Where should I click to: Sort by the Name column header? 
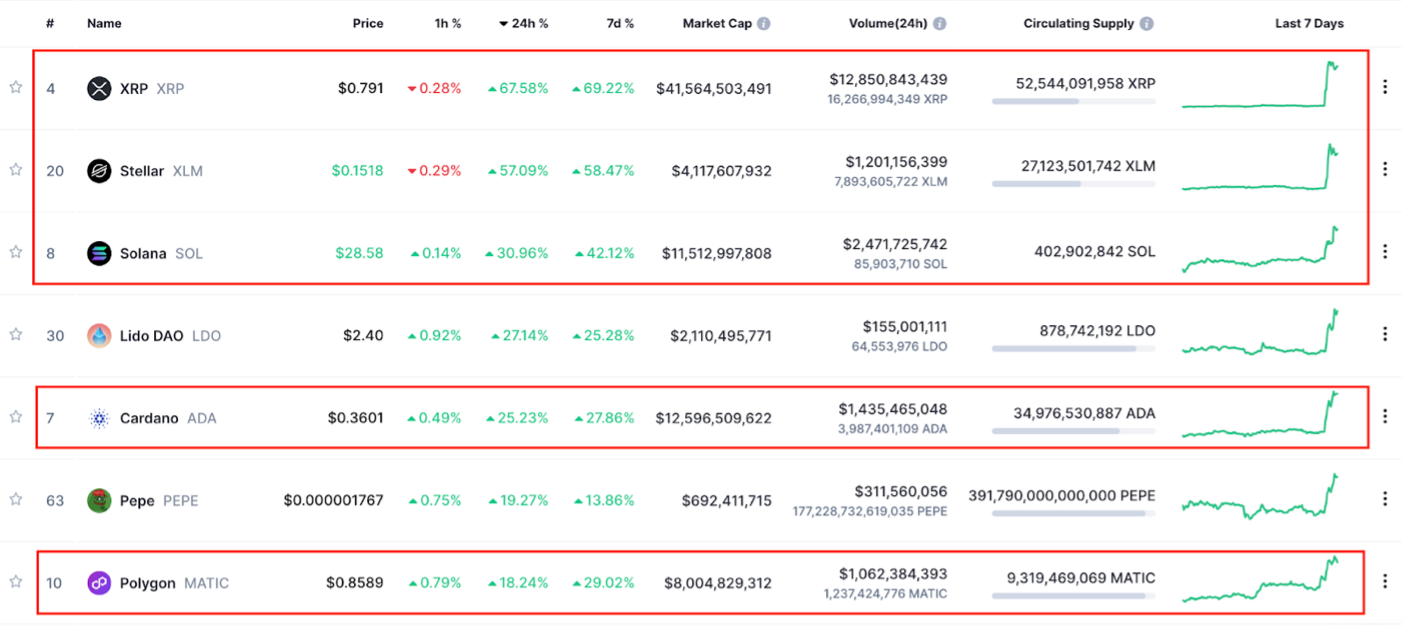pyautogui.click(x=104, y=23)
